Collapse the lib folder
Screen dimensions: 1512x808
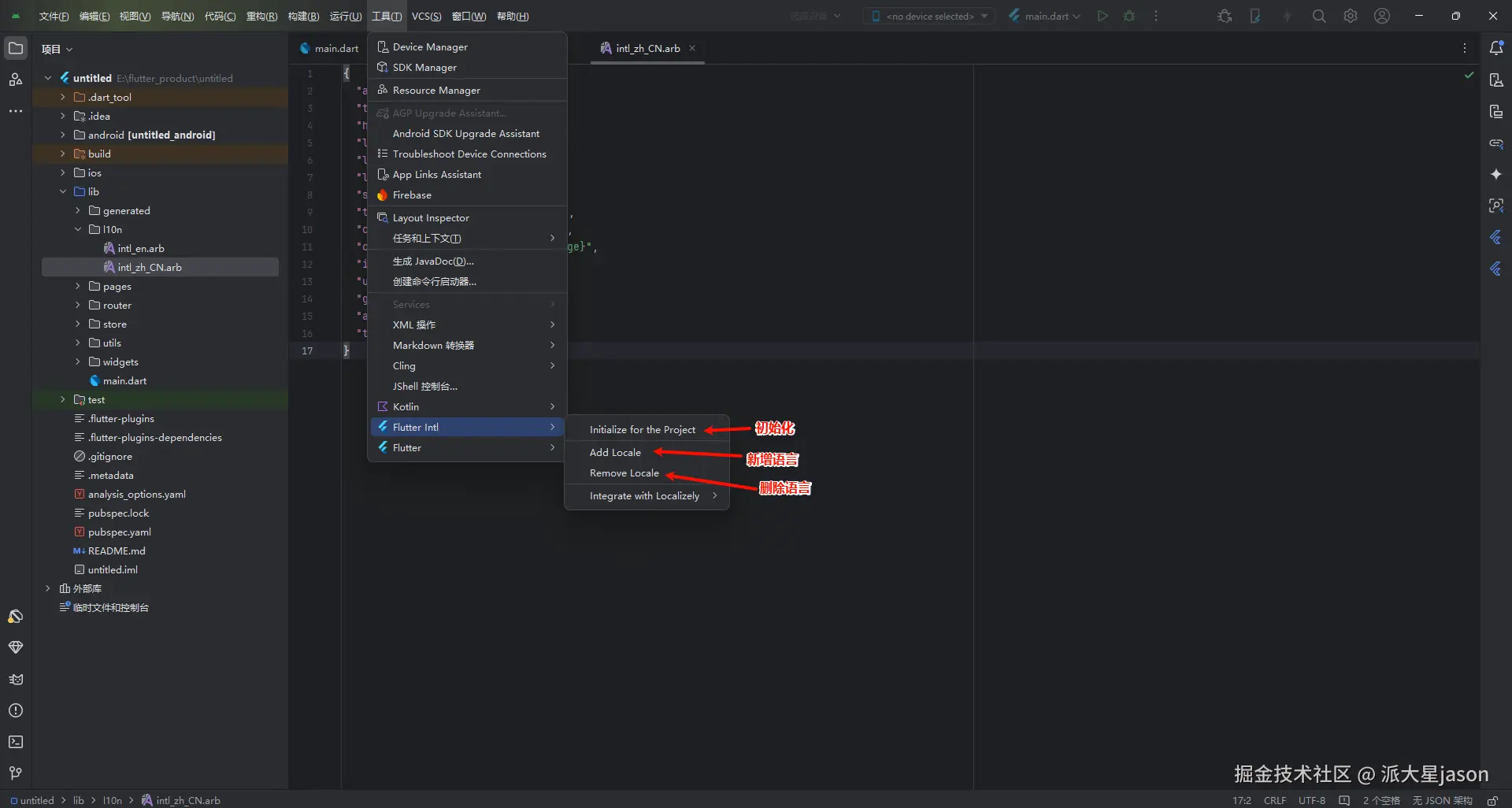pyautogui.click(x=63, y=191)
